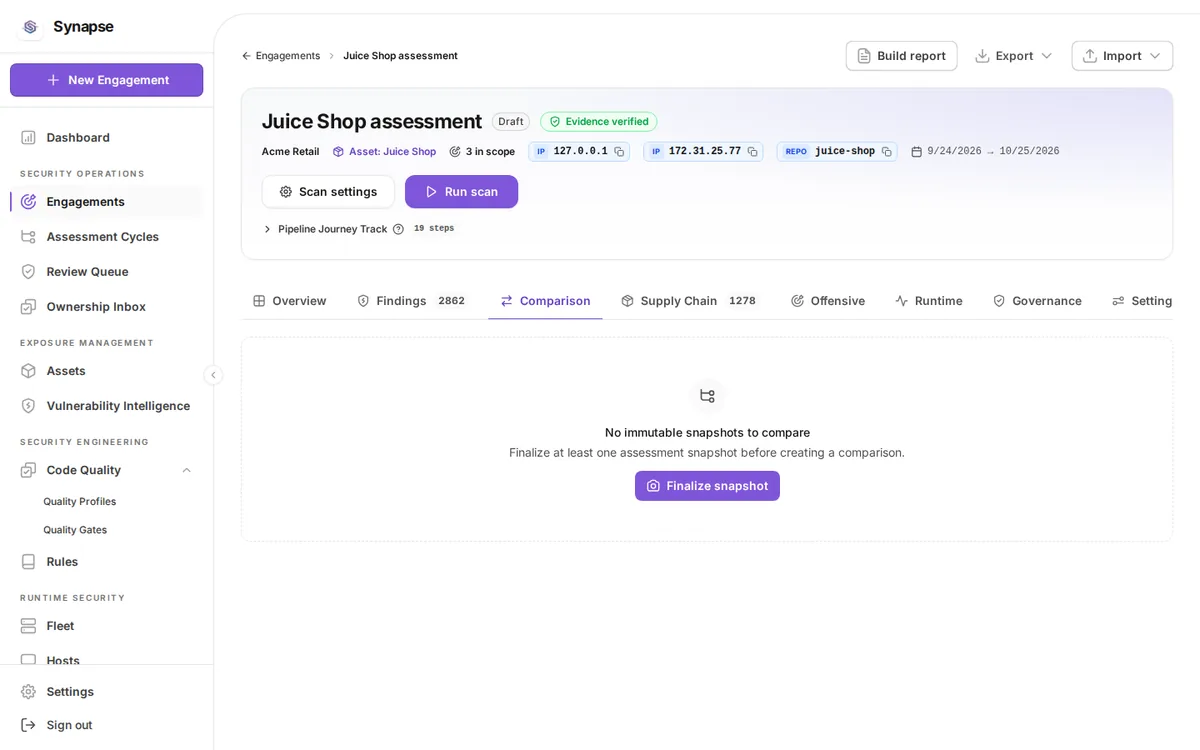Click the Fleet server icon
This screenshot has height=750, width=1200.
point(28,626)
